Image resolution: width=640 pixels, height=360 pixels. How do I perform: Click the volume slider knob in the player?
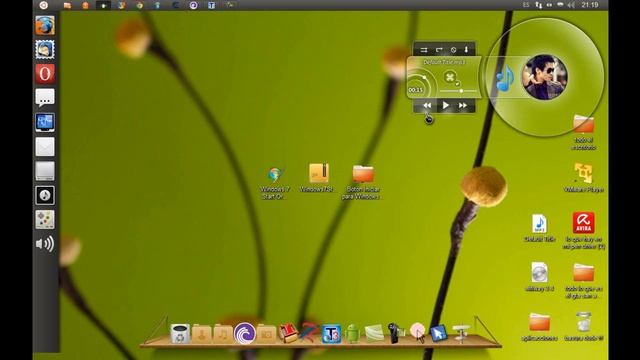tap(461, 91)
